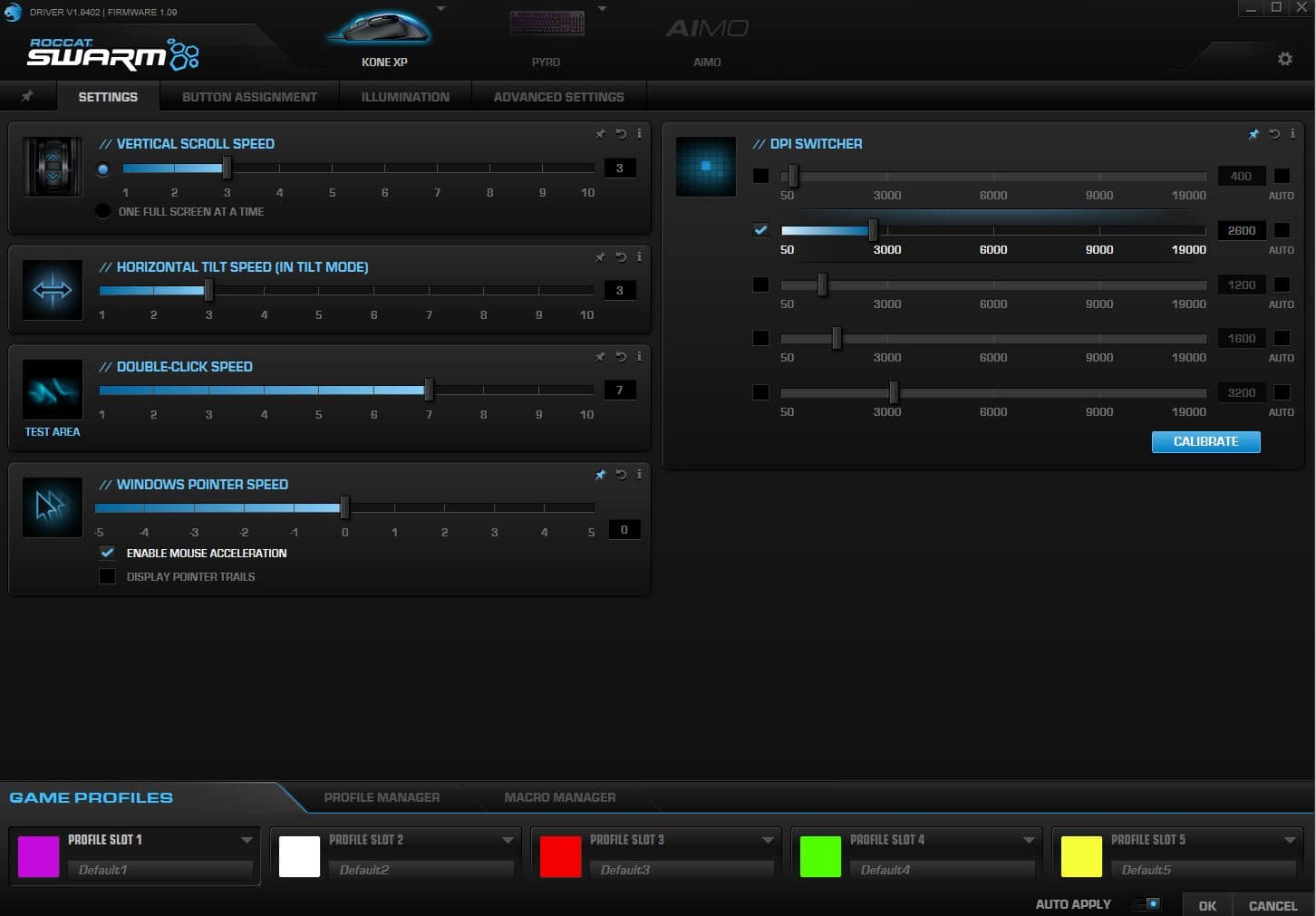
Task: Click the DPI Switcher grid icon
Action: coord(706,167)
